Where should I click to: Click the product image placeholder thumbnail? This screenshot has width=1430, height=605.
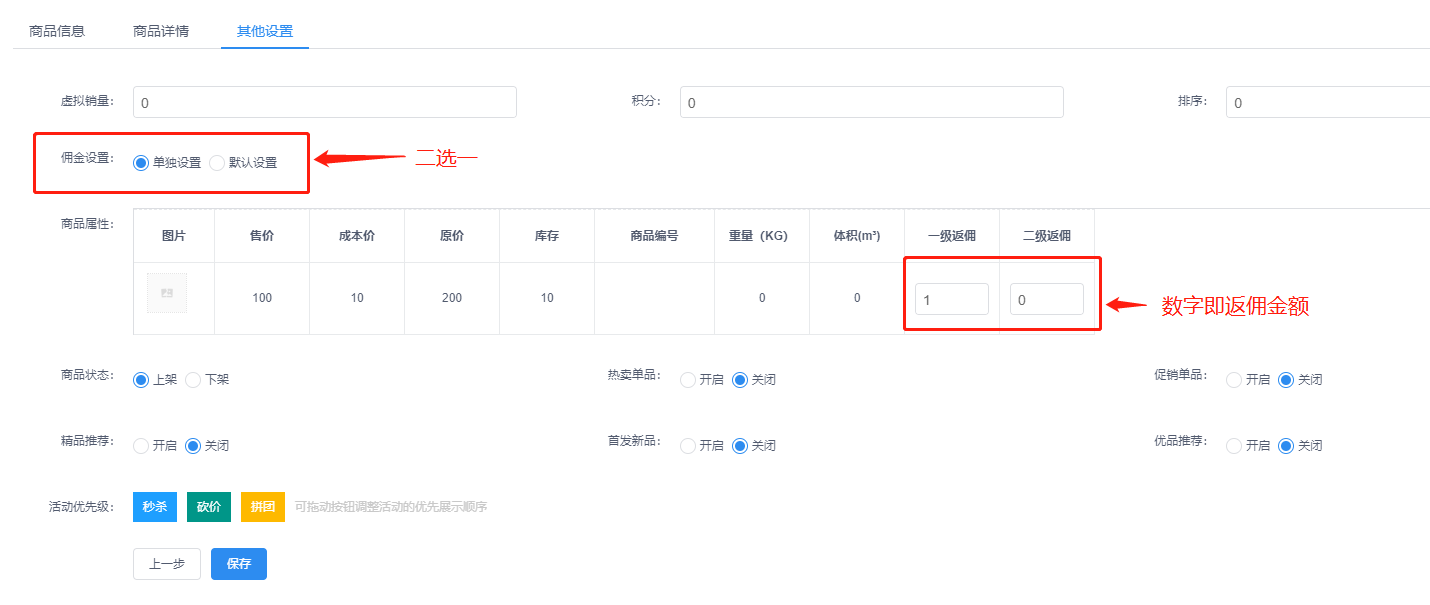[167, 293]
